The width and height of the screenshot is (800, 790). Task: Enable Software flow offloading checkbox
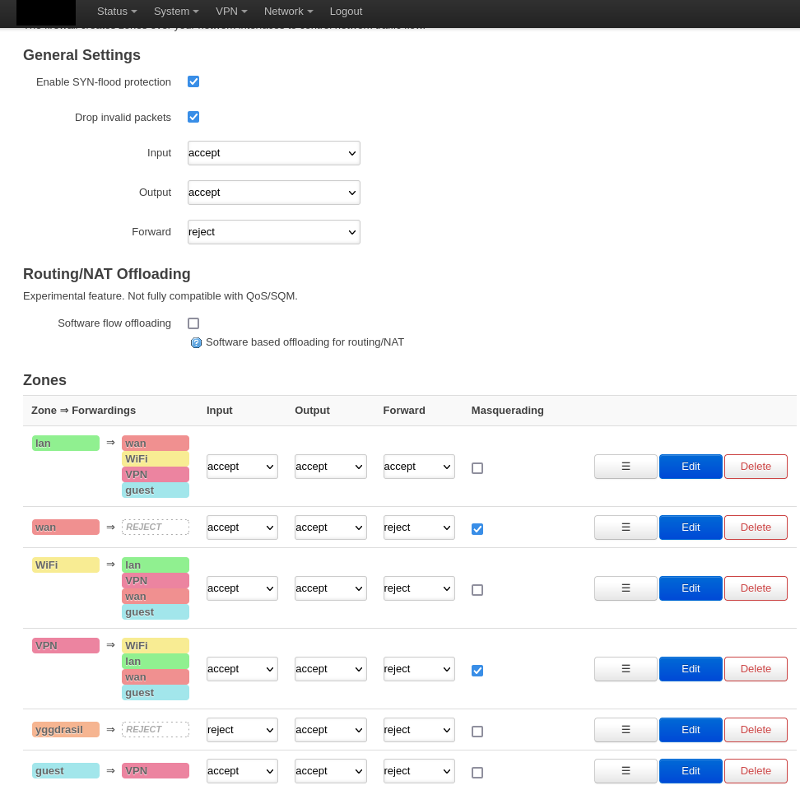pos(194,323)
